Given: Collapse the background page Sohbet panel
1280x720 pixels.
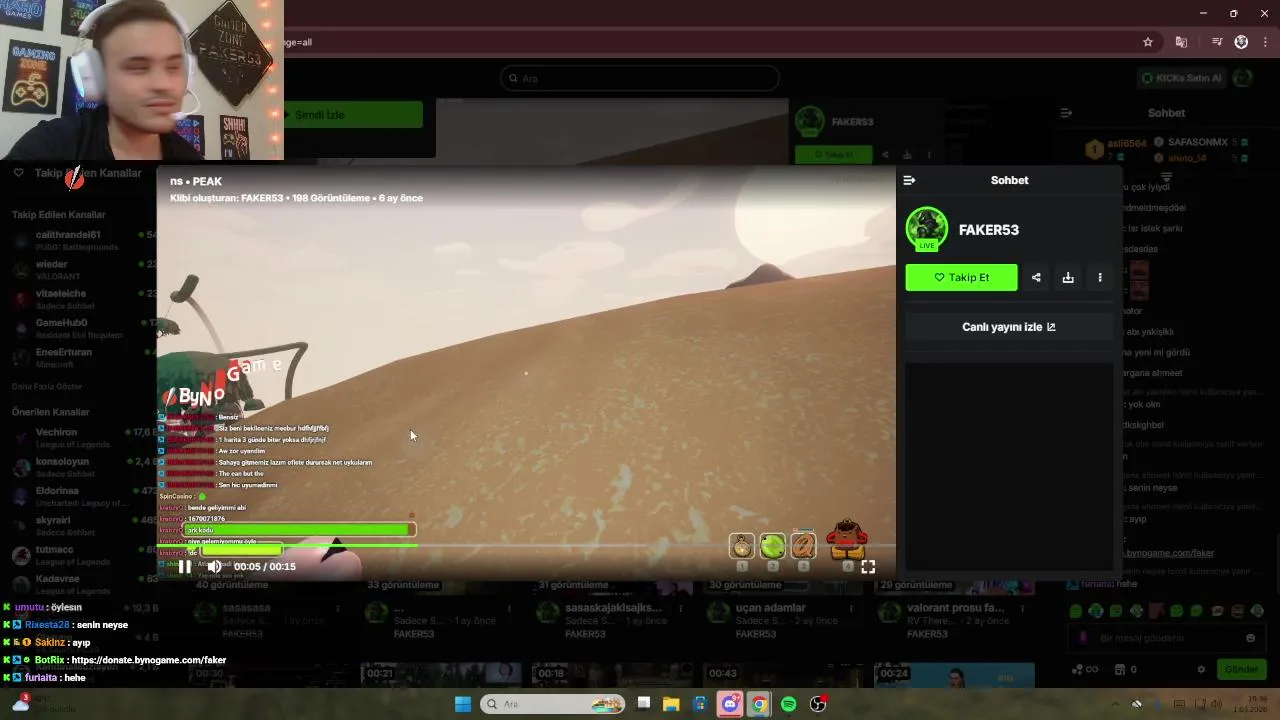Looking at the screenshot, I should 1066,113.
